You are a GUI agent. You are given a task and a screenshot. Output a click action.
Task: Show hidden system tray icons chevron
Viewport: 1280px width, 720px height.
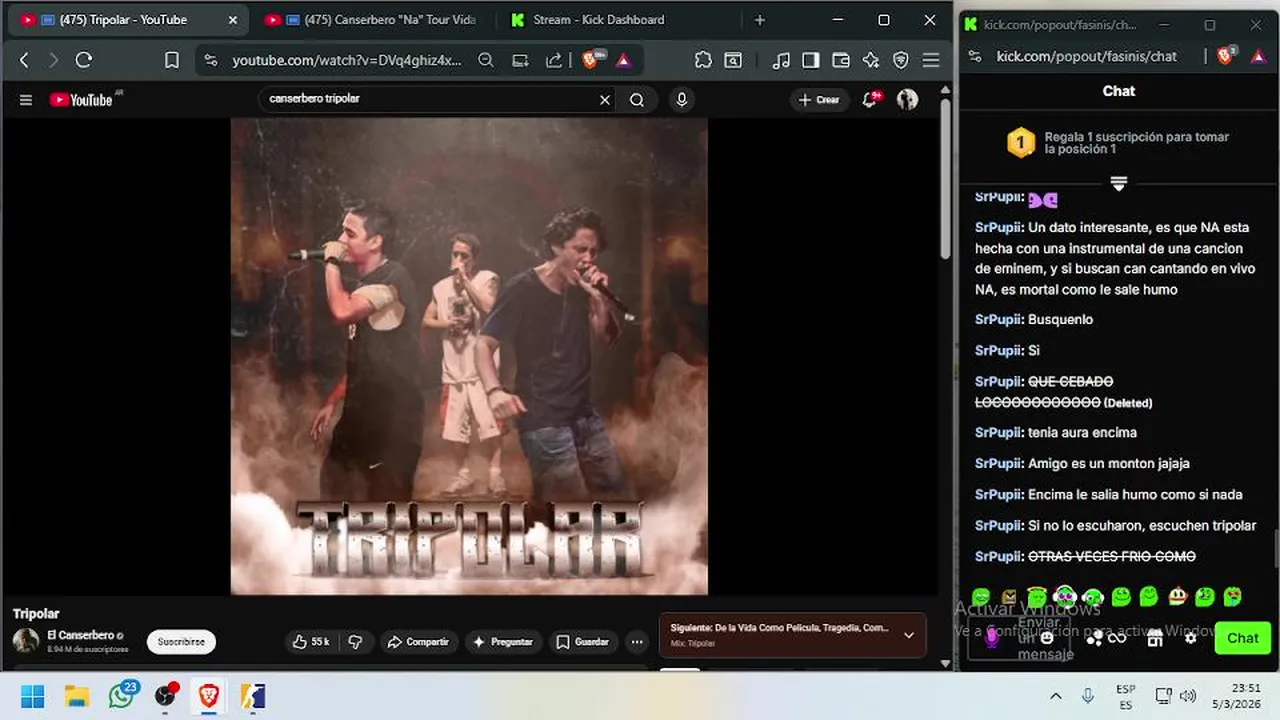pos(1055,696)
